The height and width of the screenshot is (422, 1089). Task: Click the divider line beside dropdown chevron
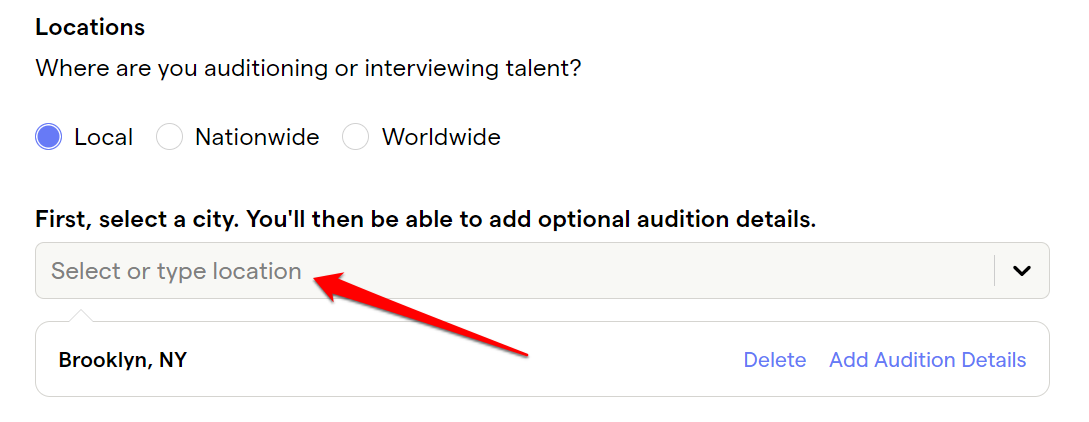[995, 271]
